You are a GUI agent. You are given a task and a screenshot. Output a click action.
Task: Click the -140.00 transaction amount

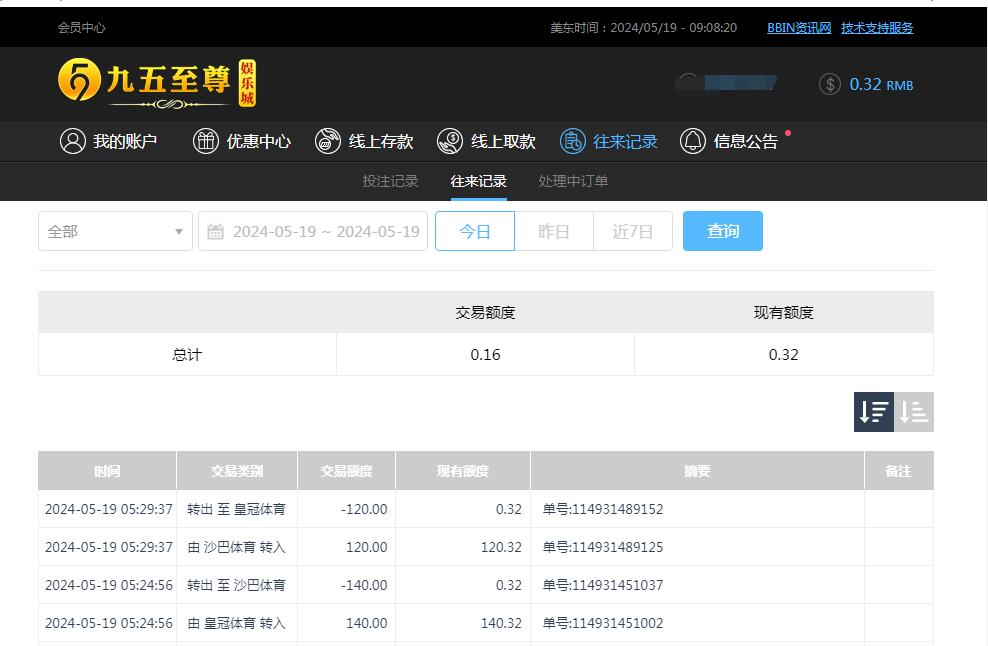[x=364, y=585]
